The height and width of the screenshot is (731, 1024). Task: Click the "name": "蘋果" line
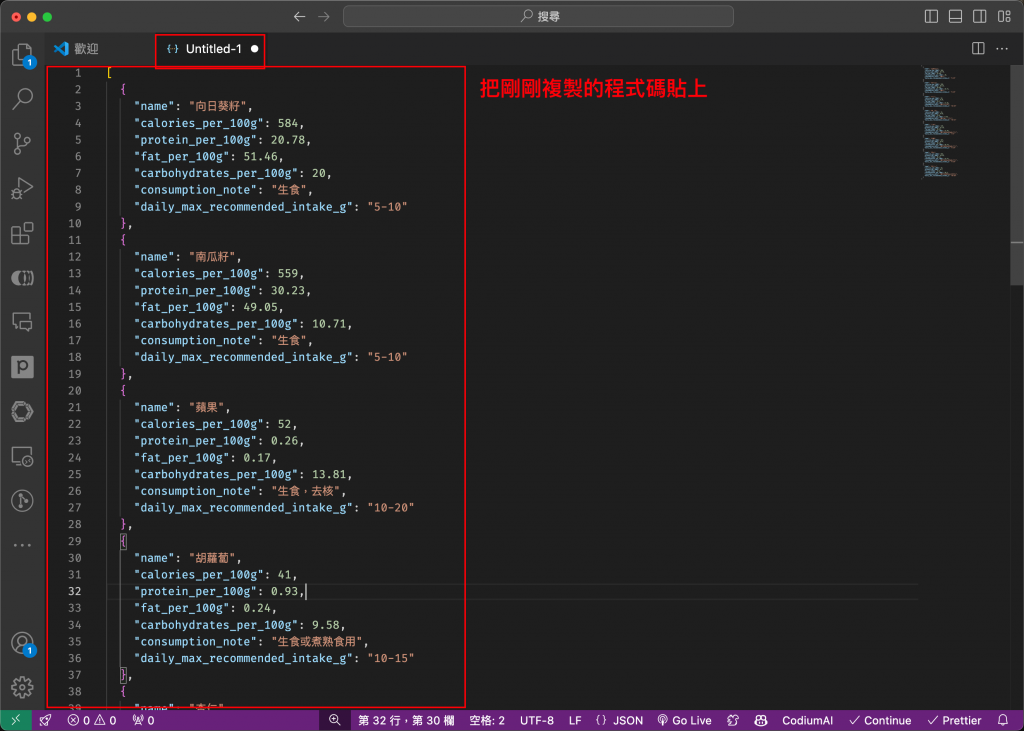(x=182, y=407)
